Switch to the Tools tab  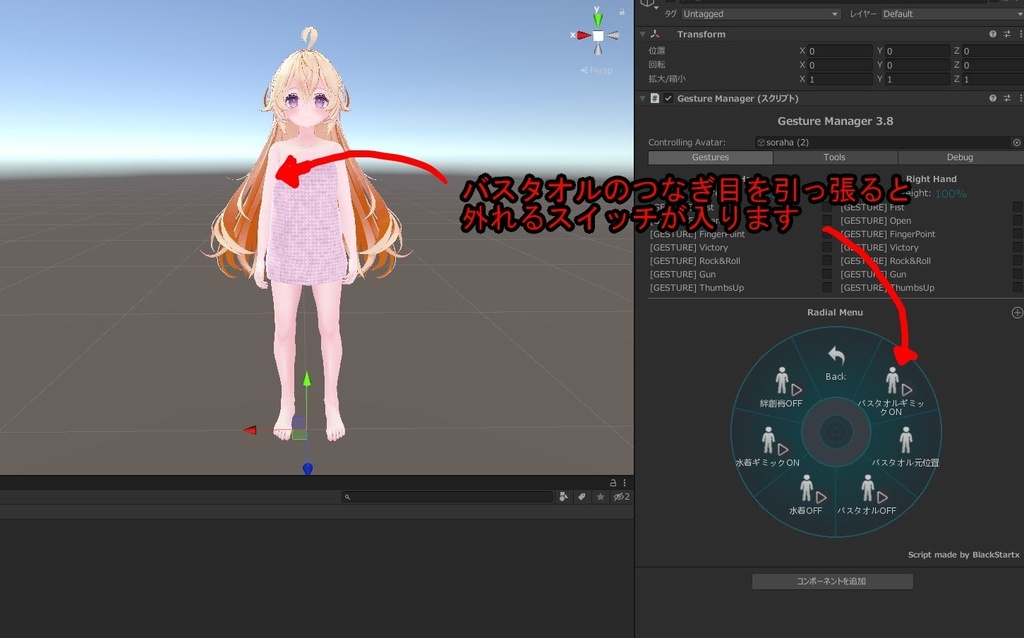pos(834,157)
